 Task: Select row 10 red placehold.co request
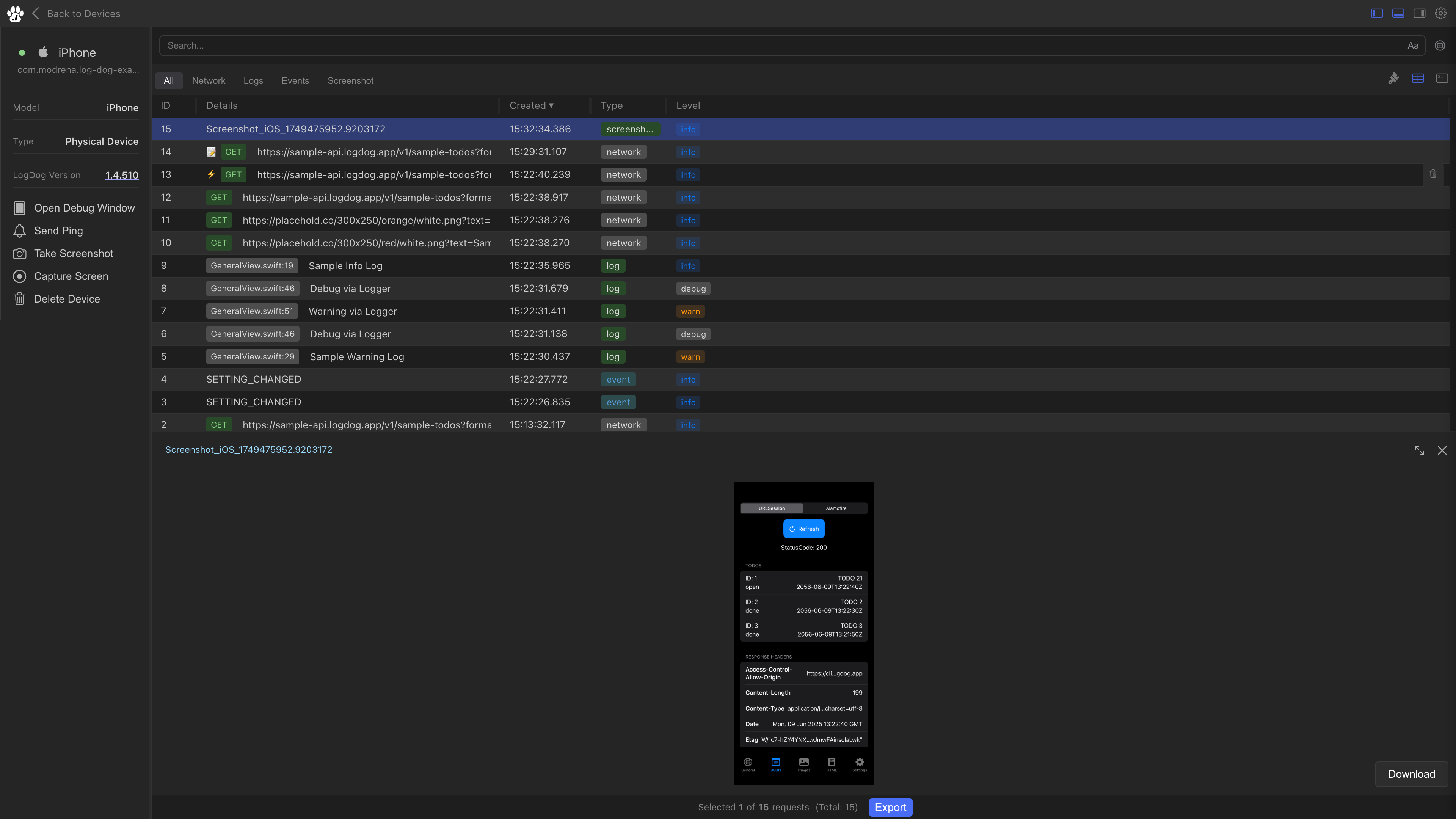[800, 243]
